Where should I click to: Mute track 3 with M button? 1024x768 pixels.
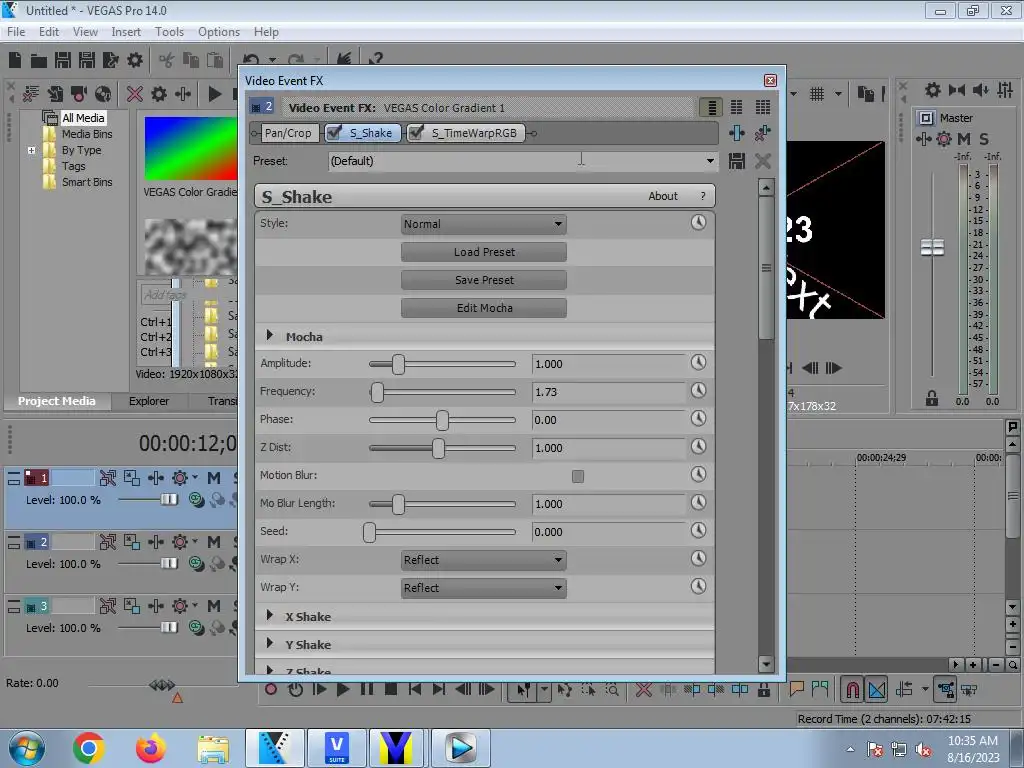point(214,606)
